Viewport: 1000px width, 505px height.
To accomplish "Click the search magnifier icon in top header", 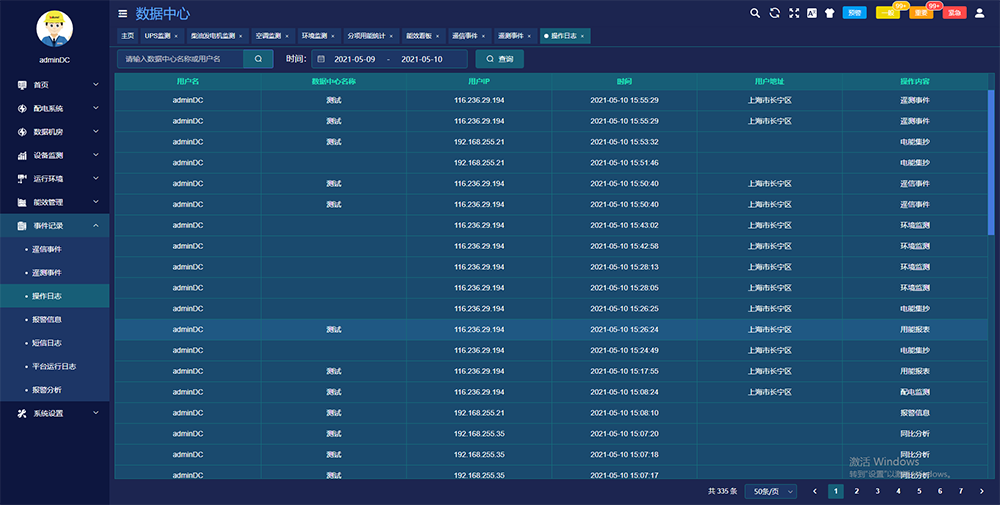I will 756,13.
